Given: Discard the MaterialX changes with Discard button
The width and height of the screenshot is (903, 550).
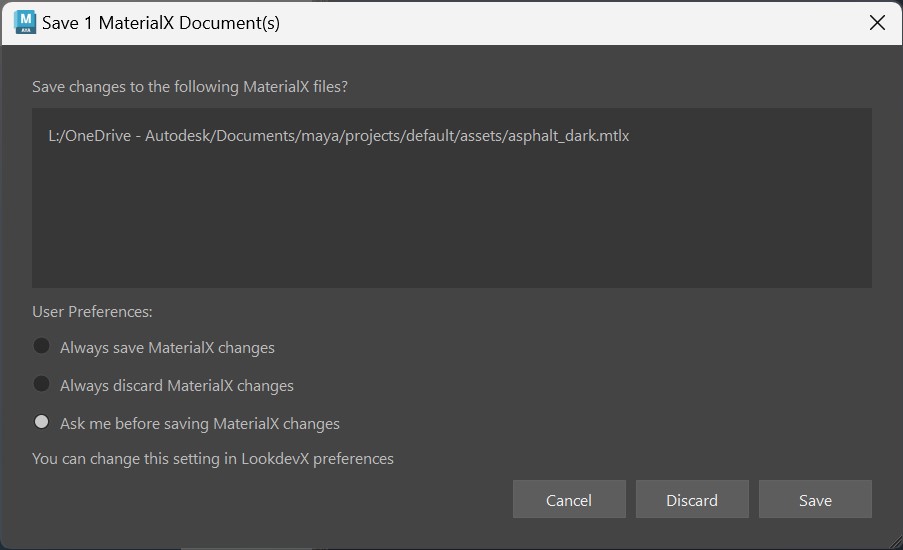Looking at the screenshot, I should pyautogui.click(x=692, y=500).
